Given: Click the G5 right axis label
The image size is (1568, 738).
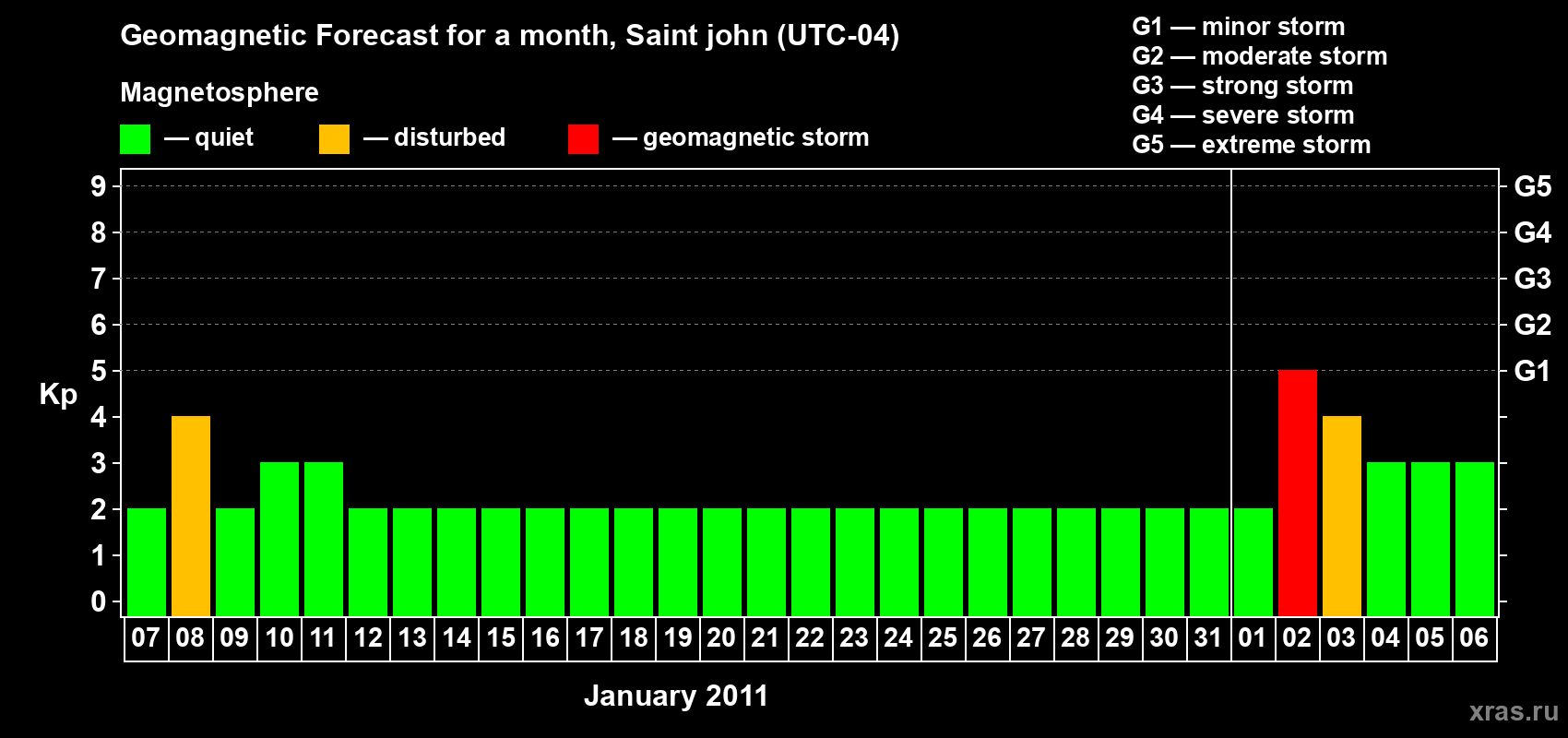Looking at the screenshot, I should tap(1532, 186).
